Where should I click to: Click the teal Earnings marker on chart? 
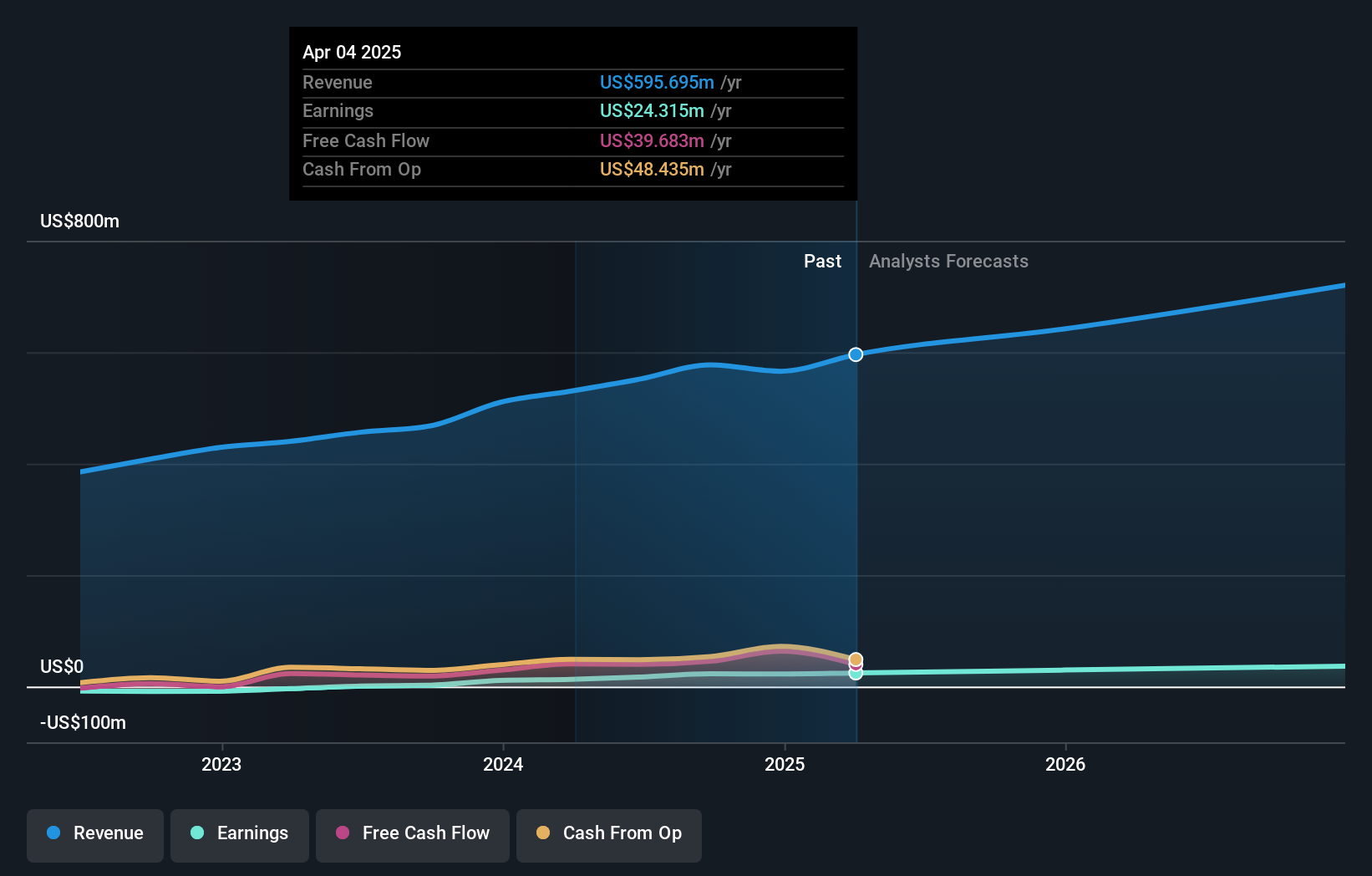point(855,675)
